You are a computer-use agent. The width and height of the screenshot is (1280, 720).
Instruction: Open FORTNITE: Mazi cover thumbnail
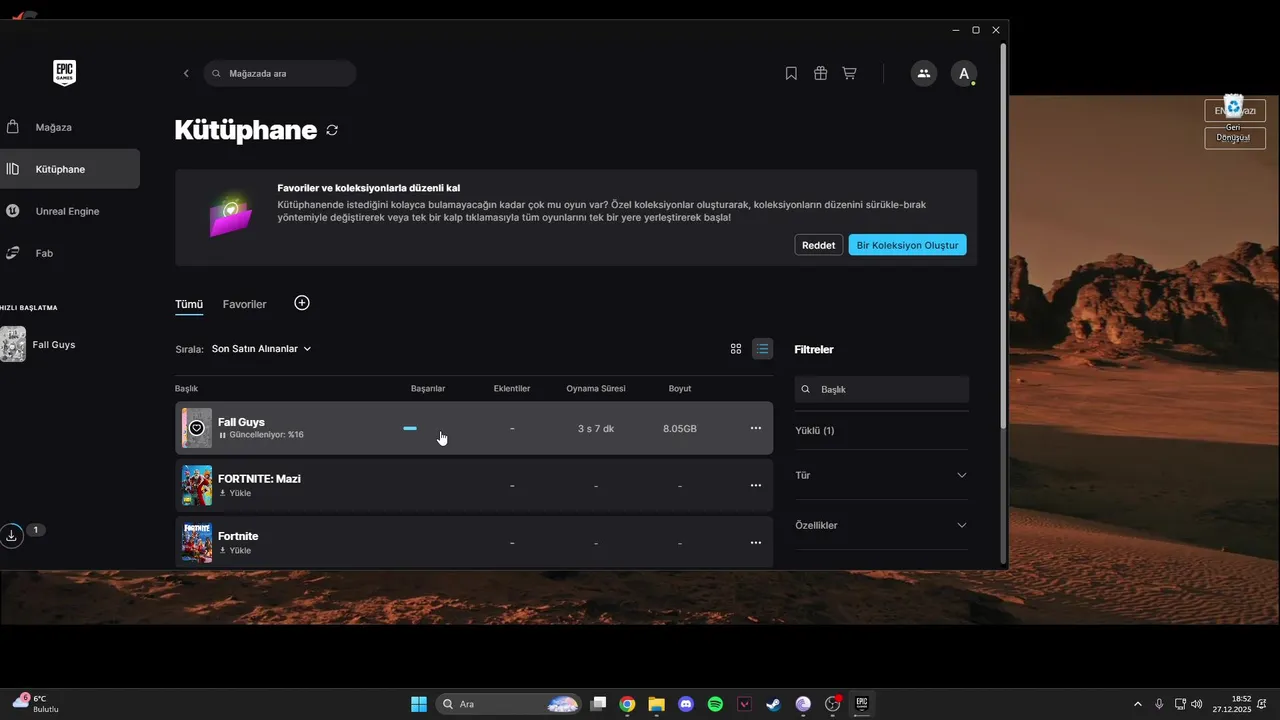[x=197, y=485]
